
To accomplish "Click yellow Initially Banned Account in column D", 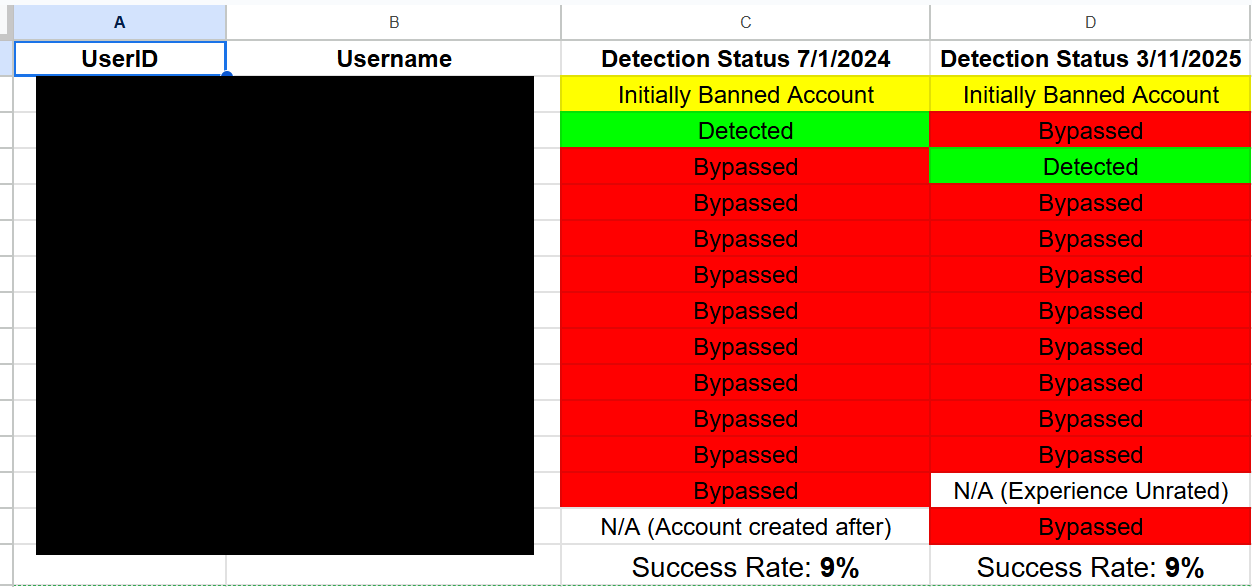I will click(1090, 95).
